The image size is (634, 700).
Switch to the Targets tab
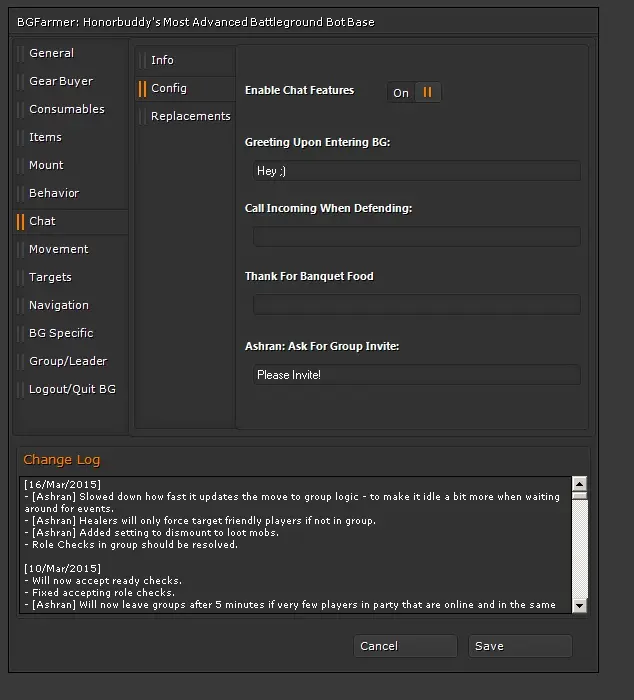click(71, 277)
